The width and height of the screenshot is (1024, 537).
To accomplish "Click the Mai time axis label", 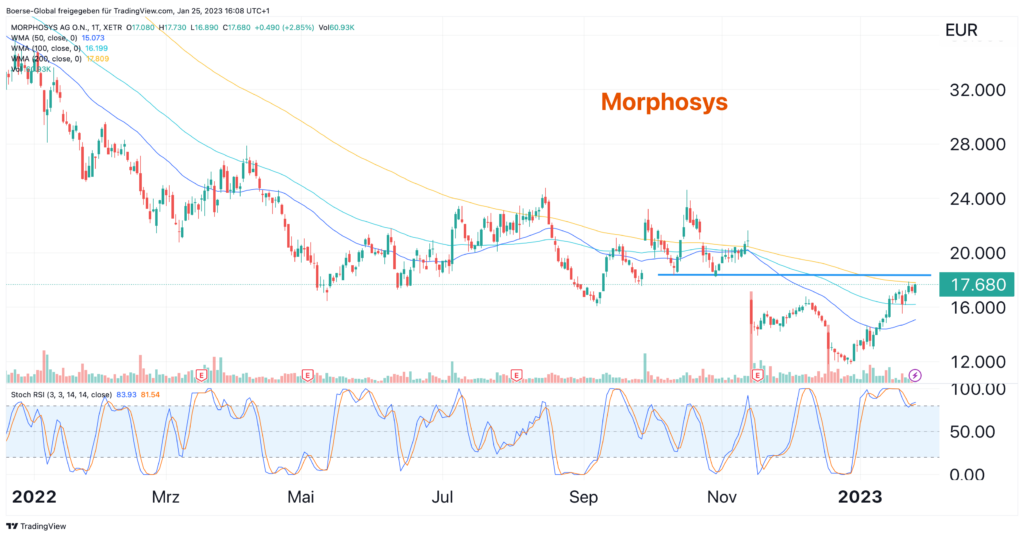I will (300, 497).
